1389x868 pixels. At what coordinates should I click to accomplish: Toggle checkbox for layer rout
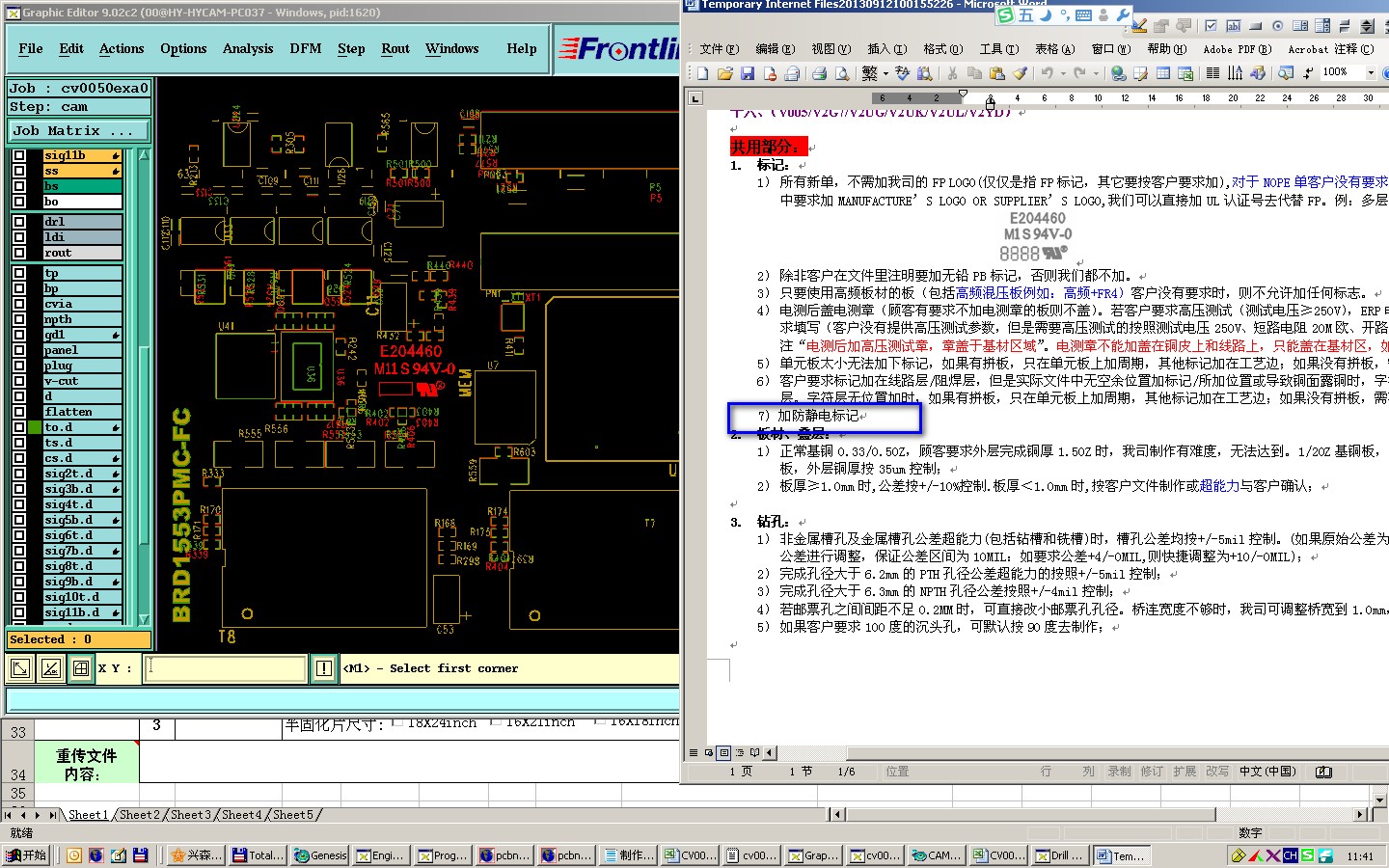tap(19, 253)
